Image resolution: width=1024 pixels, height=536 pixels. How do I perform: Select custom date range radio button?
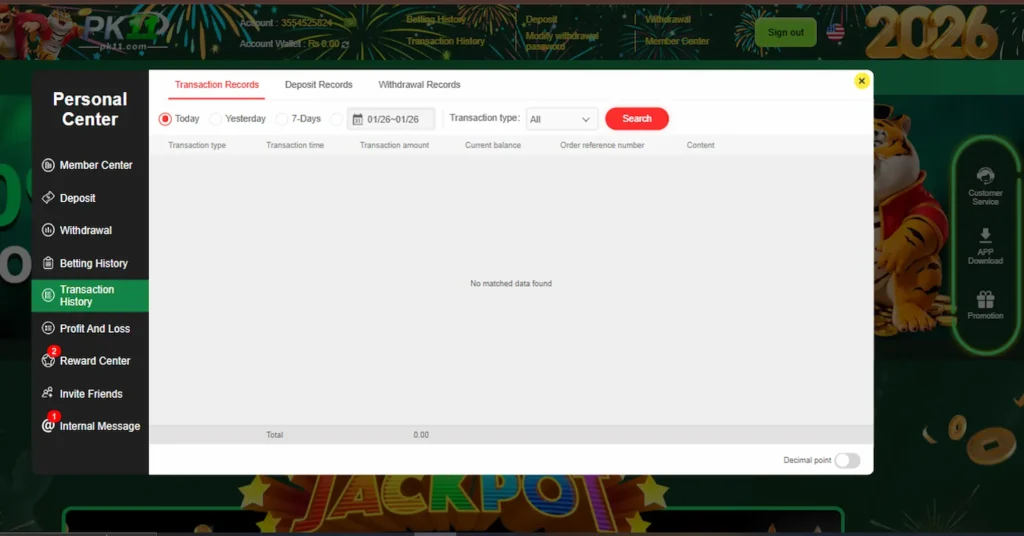click(x=336, y=119)
